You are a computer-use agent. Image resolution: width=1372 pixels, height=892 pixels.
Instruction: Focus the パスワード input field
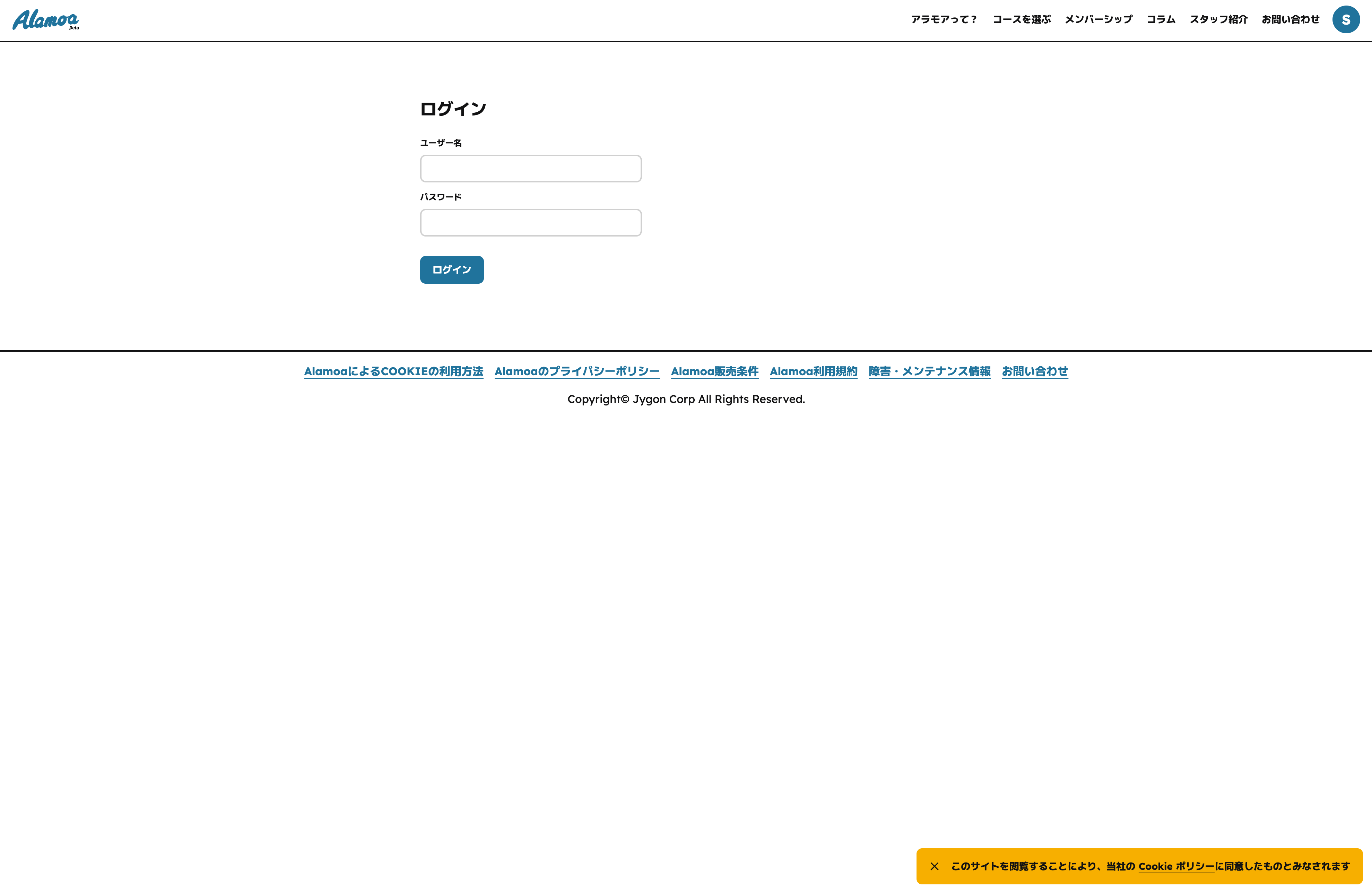pos(530,223)
